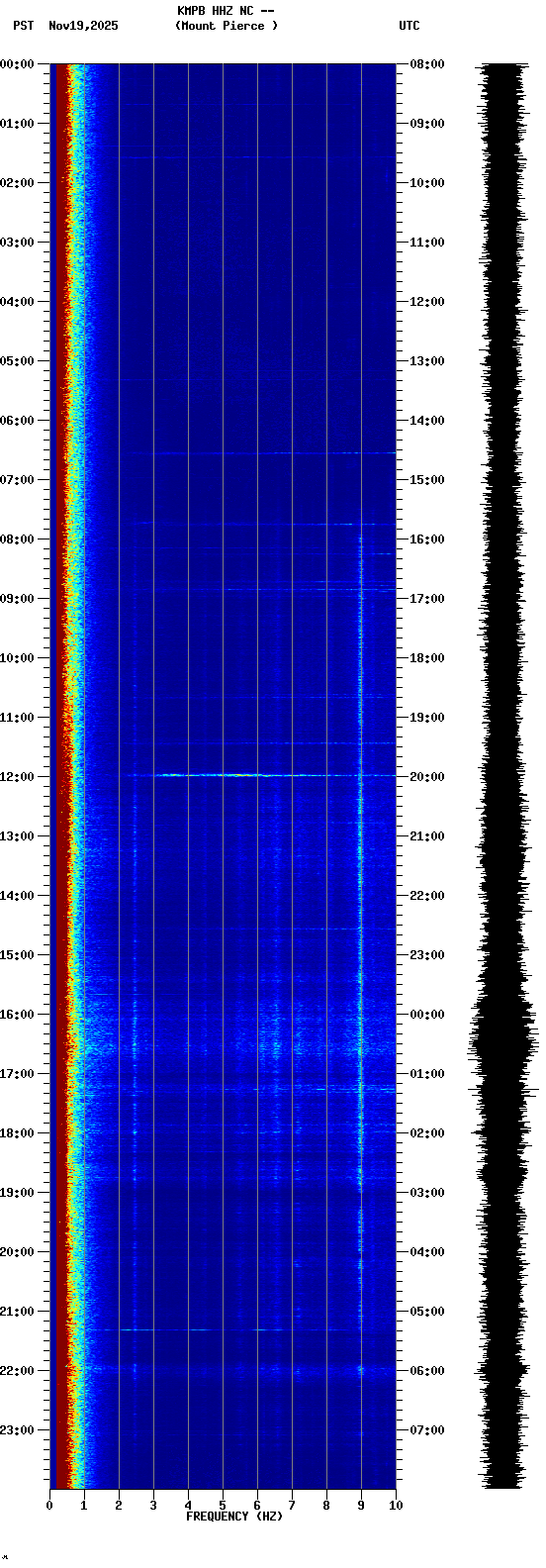Click the 23:00 PST time label
This screenshot has width=546, height=1568.
coord(17,1430)
